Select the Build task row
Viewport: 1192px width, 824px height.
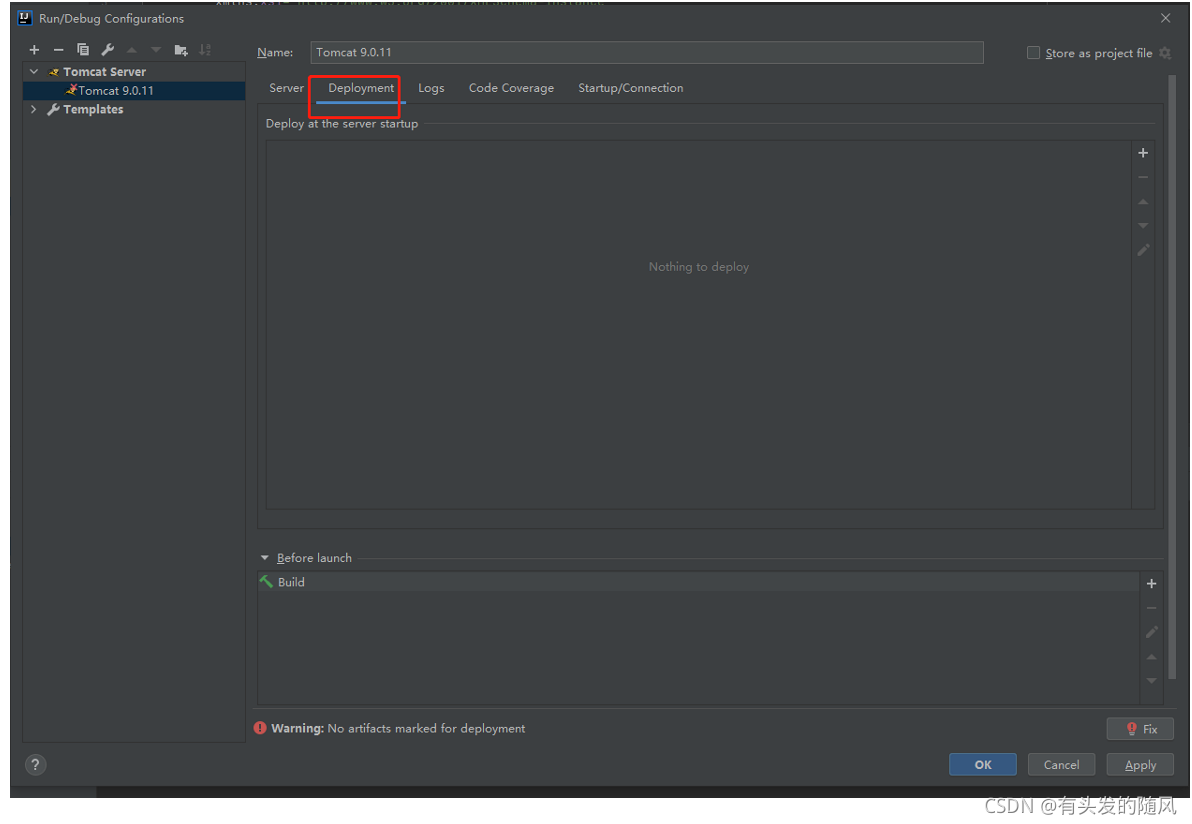(x=699, y=582)
